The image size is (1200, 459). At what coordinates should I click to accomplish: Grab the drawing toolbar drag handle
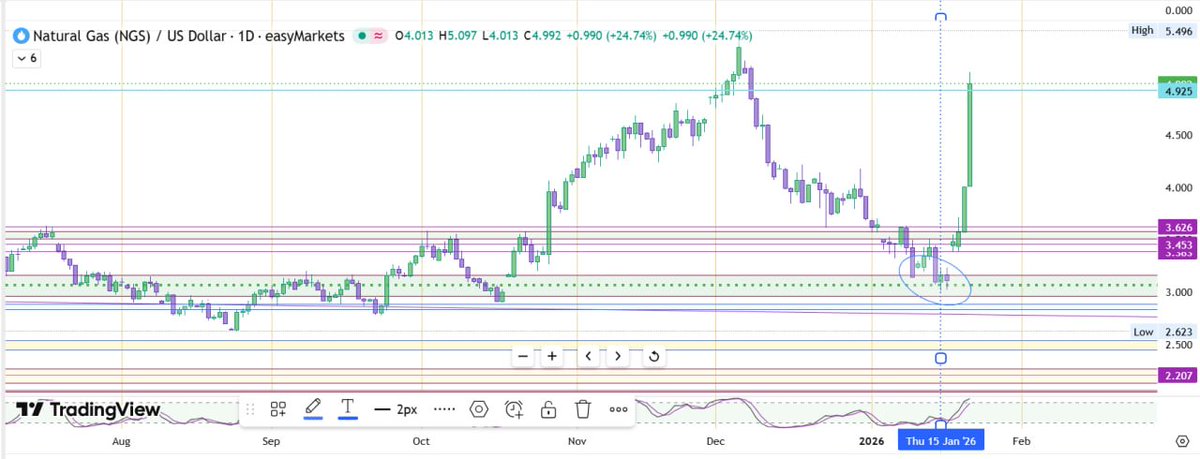pyautogui.click(x=249, y=409)
